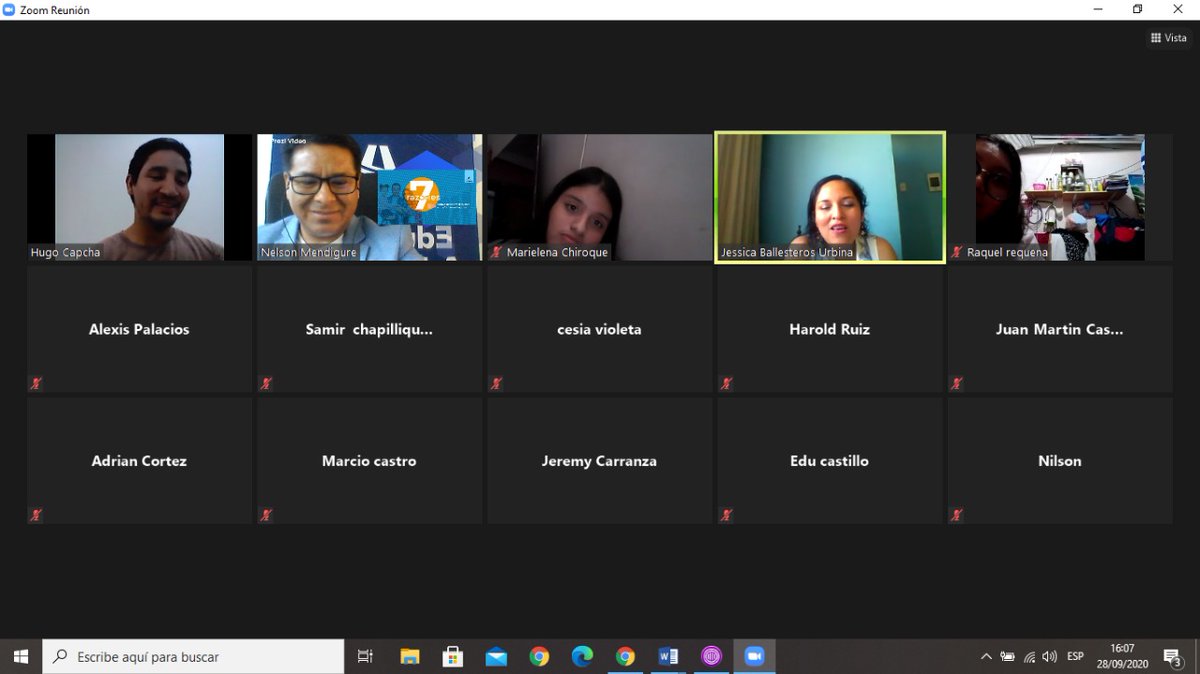Click muted mic icon on Edu castillo tile
The image size is (1200, 674).
(726, 515)
